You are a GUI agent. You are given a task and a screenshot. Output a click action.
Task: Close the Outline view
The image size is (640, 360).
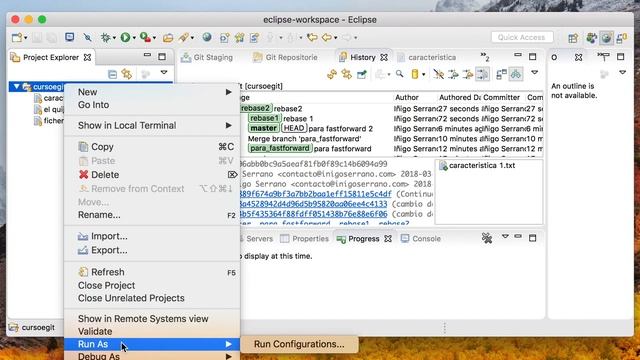(x=578, y=58)
